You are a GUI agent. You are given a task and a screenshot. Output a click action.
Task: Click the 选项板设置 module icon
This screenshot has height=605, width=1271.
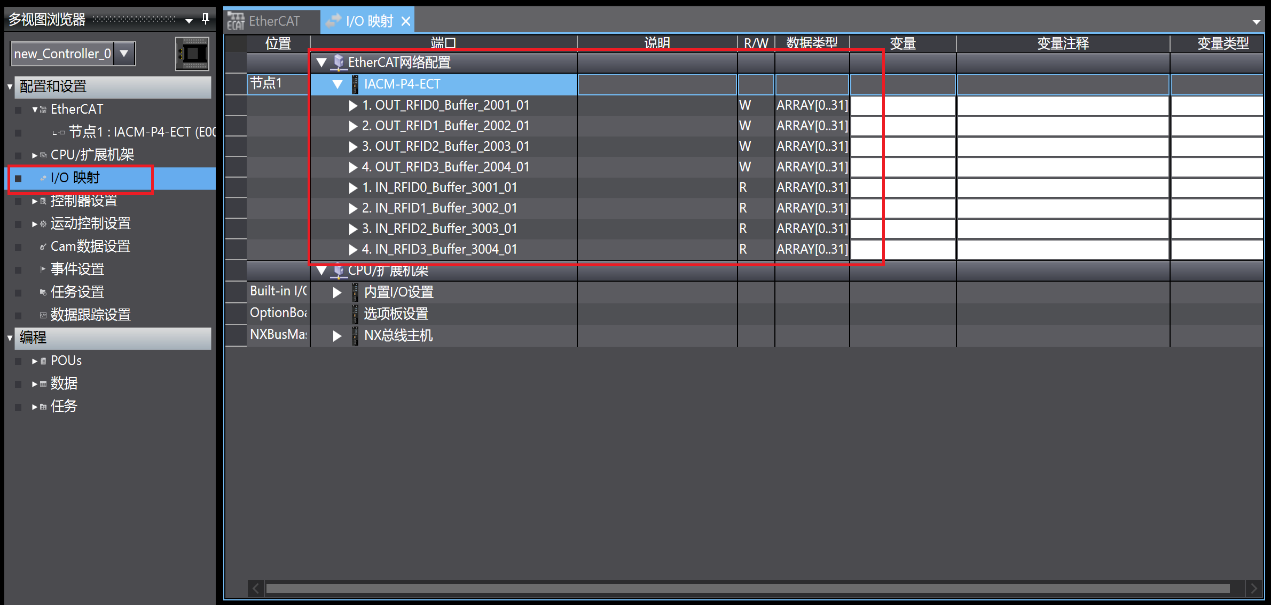point(355,314)
